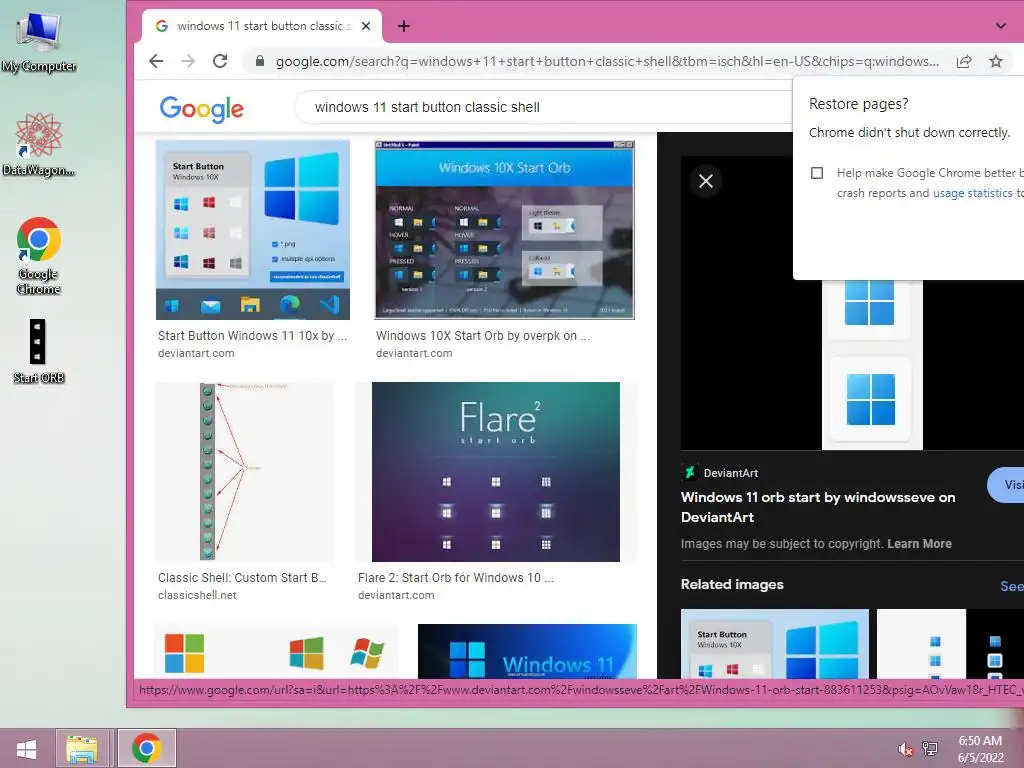Open the usage statistics link
Image resolution: width=1024 pixels, height=768 pixels.
coord(972,193)
